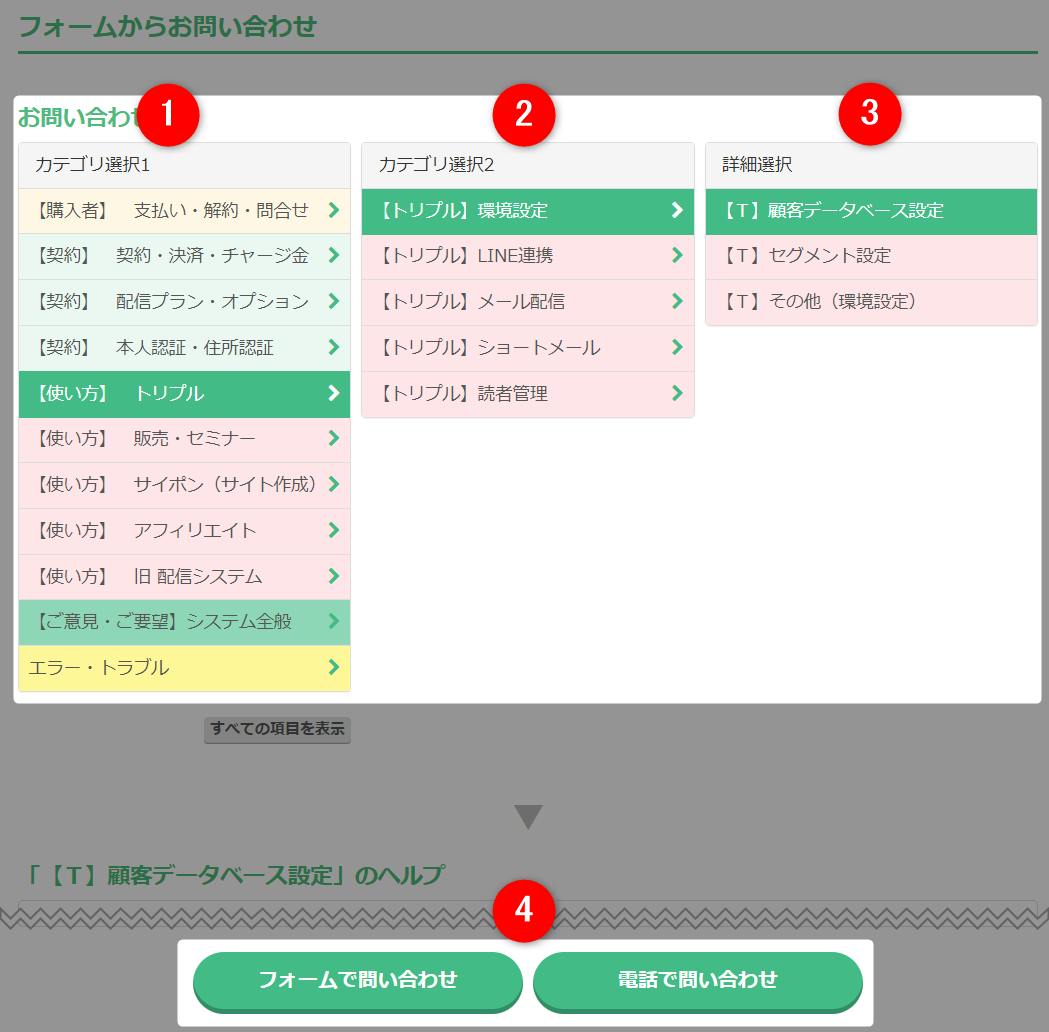Click chevron beside 【トリプル】LINE連携

677,256
